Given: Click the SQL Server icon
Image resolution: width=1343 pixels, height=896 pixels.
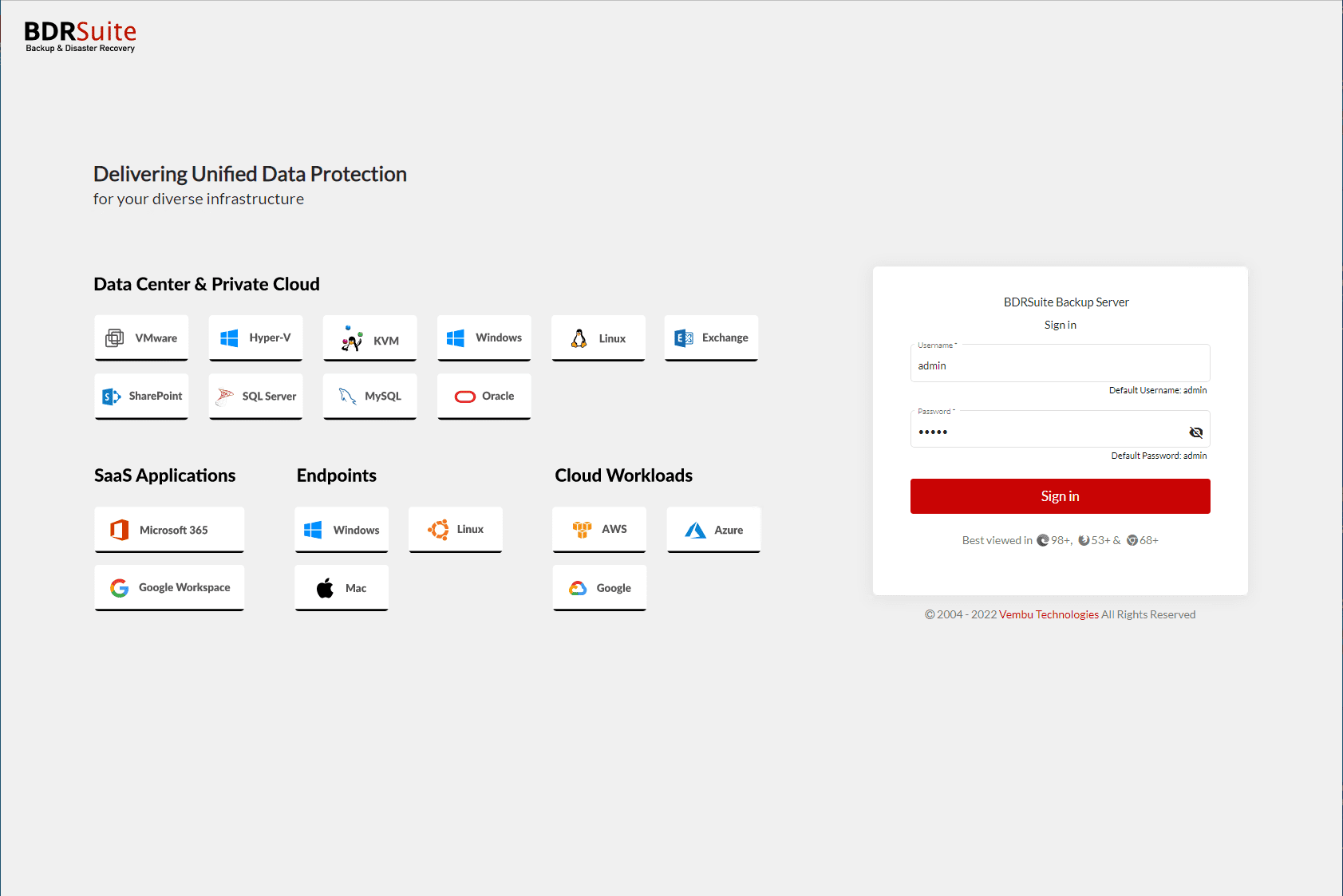Looking at the screenshot, I should (x=225, y=397).
